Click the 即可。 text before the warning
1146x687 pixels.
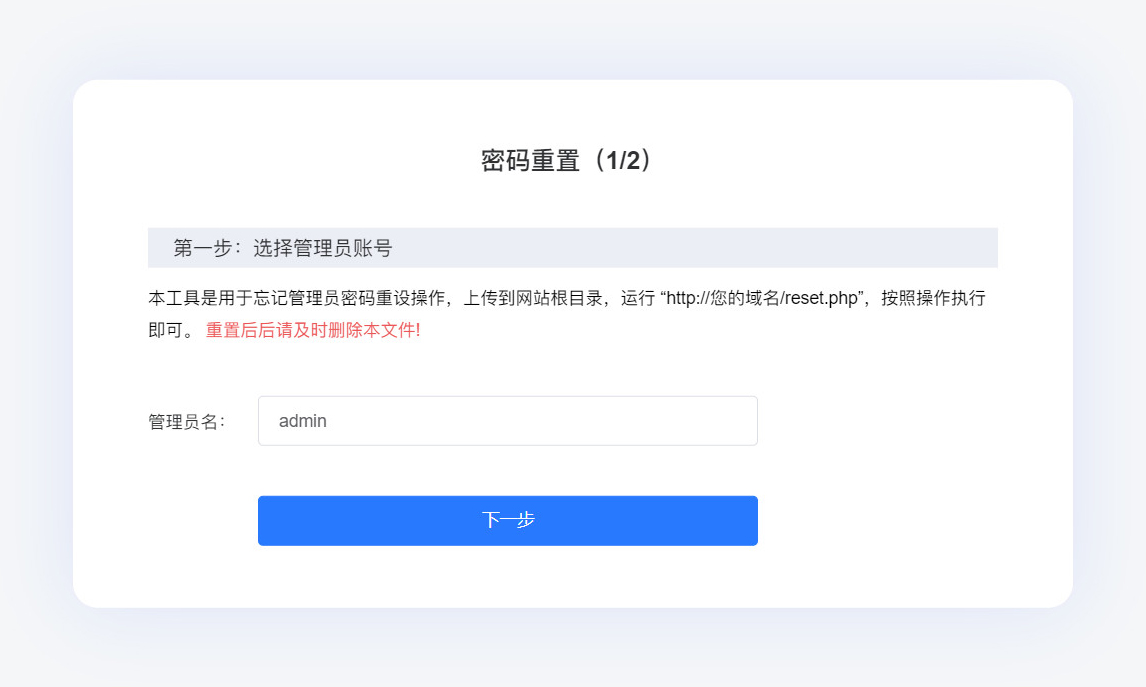(x=172, y=330)
